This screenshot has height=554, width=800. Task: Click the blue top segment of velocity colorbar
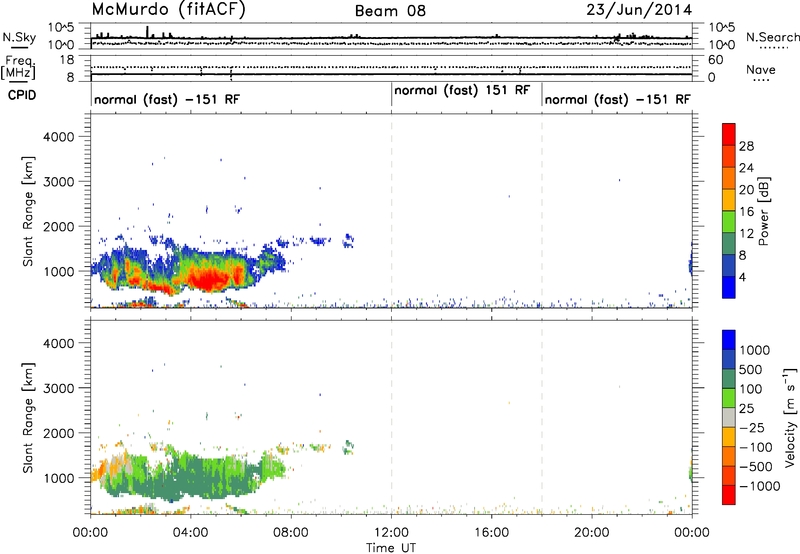729,340
